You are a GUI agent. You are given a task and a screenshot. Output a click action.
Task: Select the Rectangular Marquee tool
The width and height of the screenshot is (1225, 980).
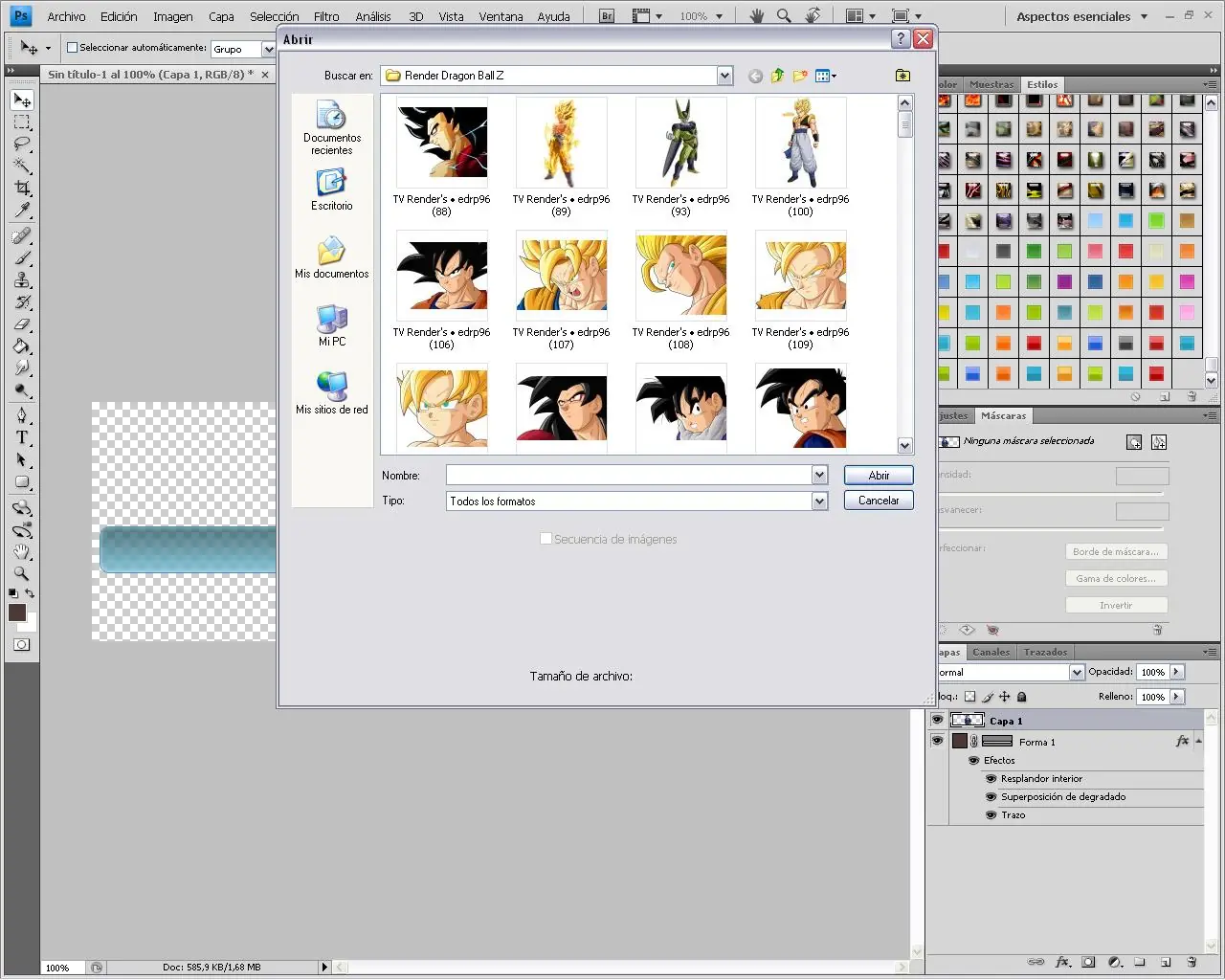point(22,122)
